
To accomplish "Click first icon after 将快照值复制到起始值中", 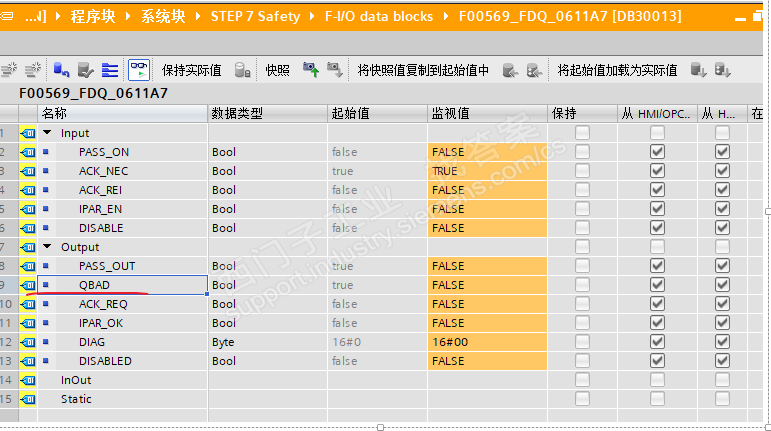I will 510,70.
